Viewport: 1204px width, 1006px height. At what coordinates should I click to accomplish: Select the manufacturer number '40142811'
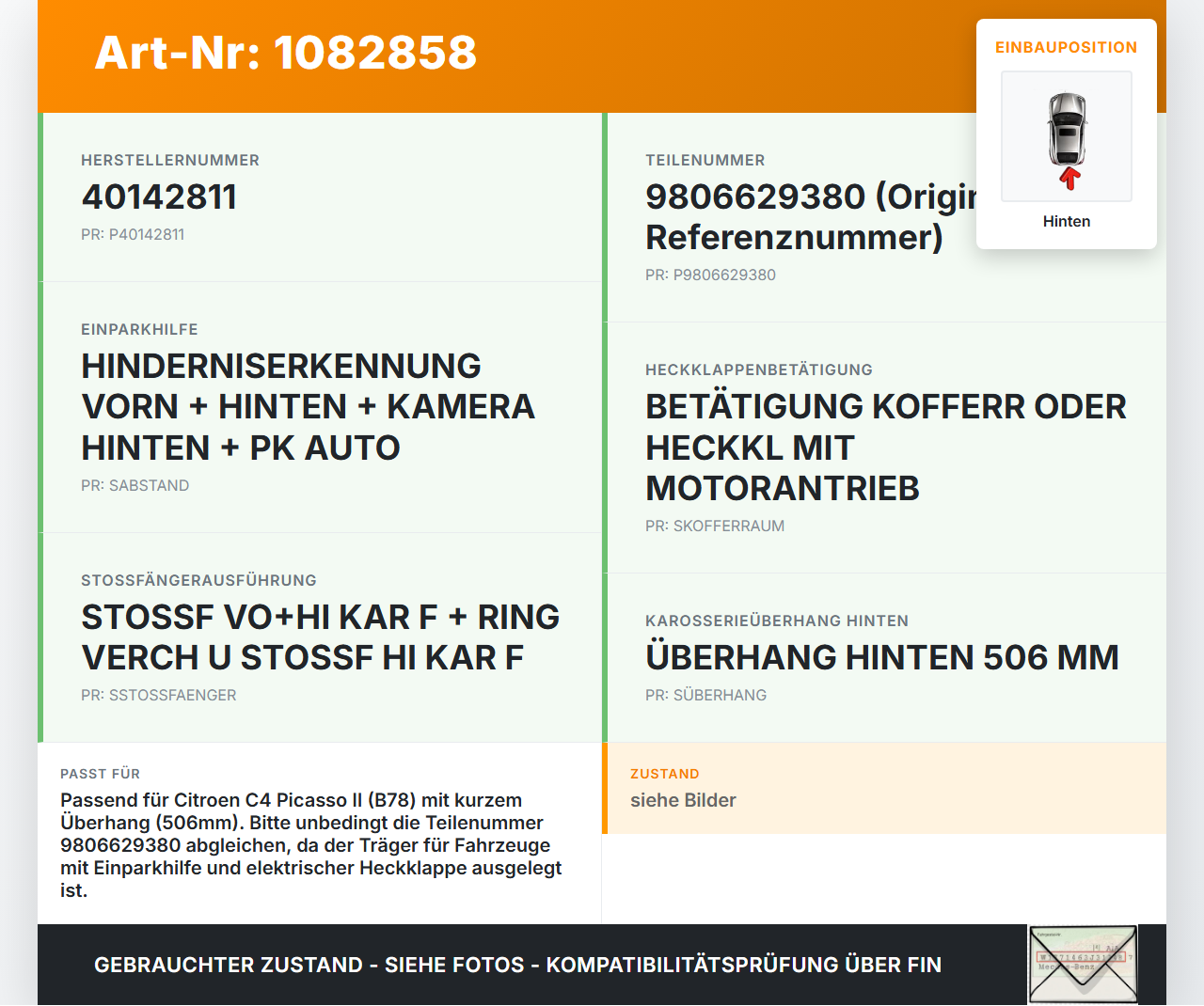159,196
